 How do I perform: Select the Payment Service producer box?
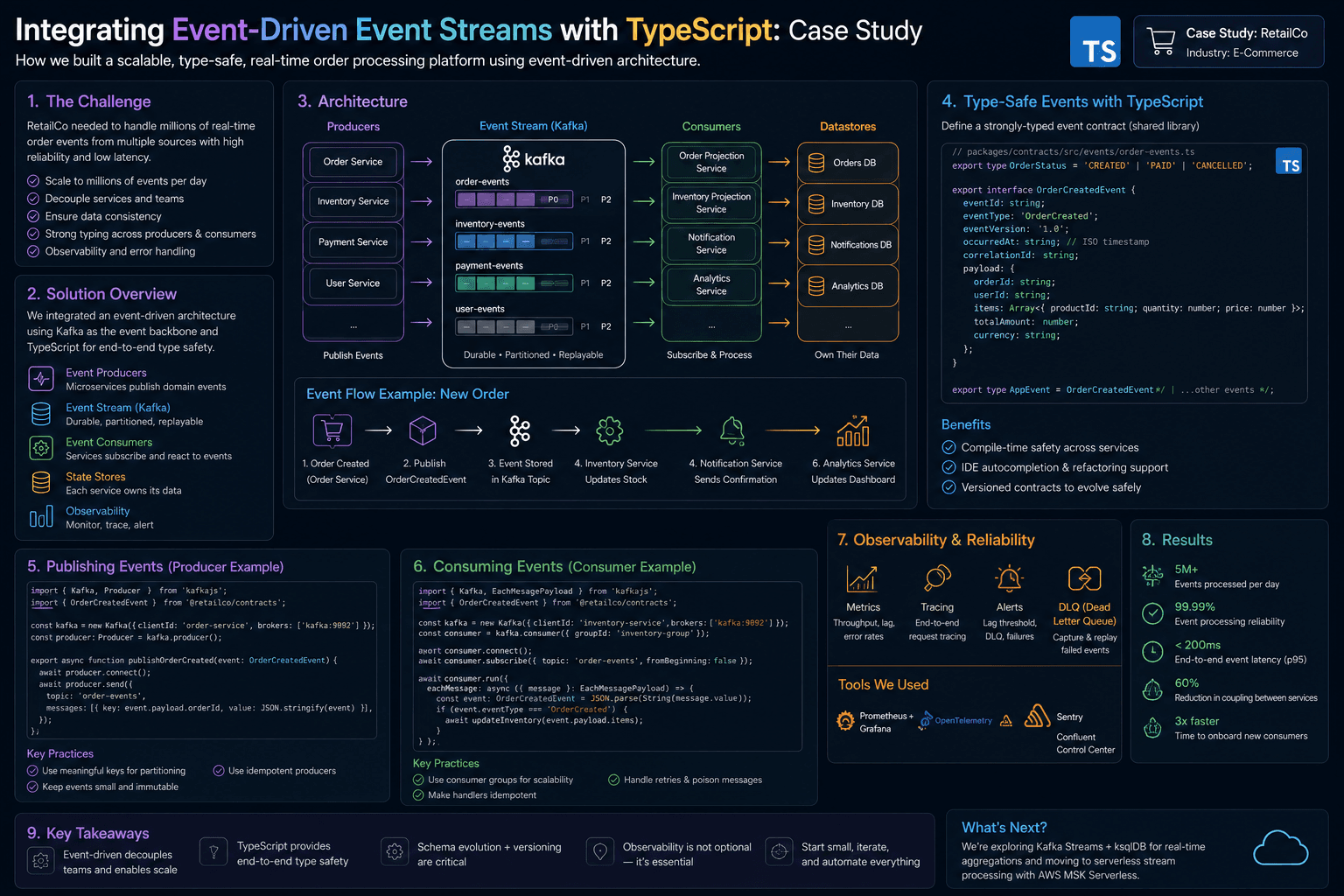[x=353, y=242]
